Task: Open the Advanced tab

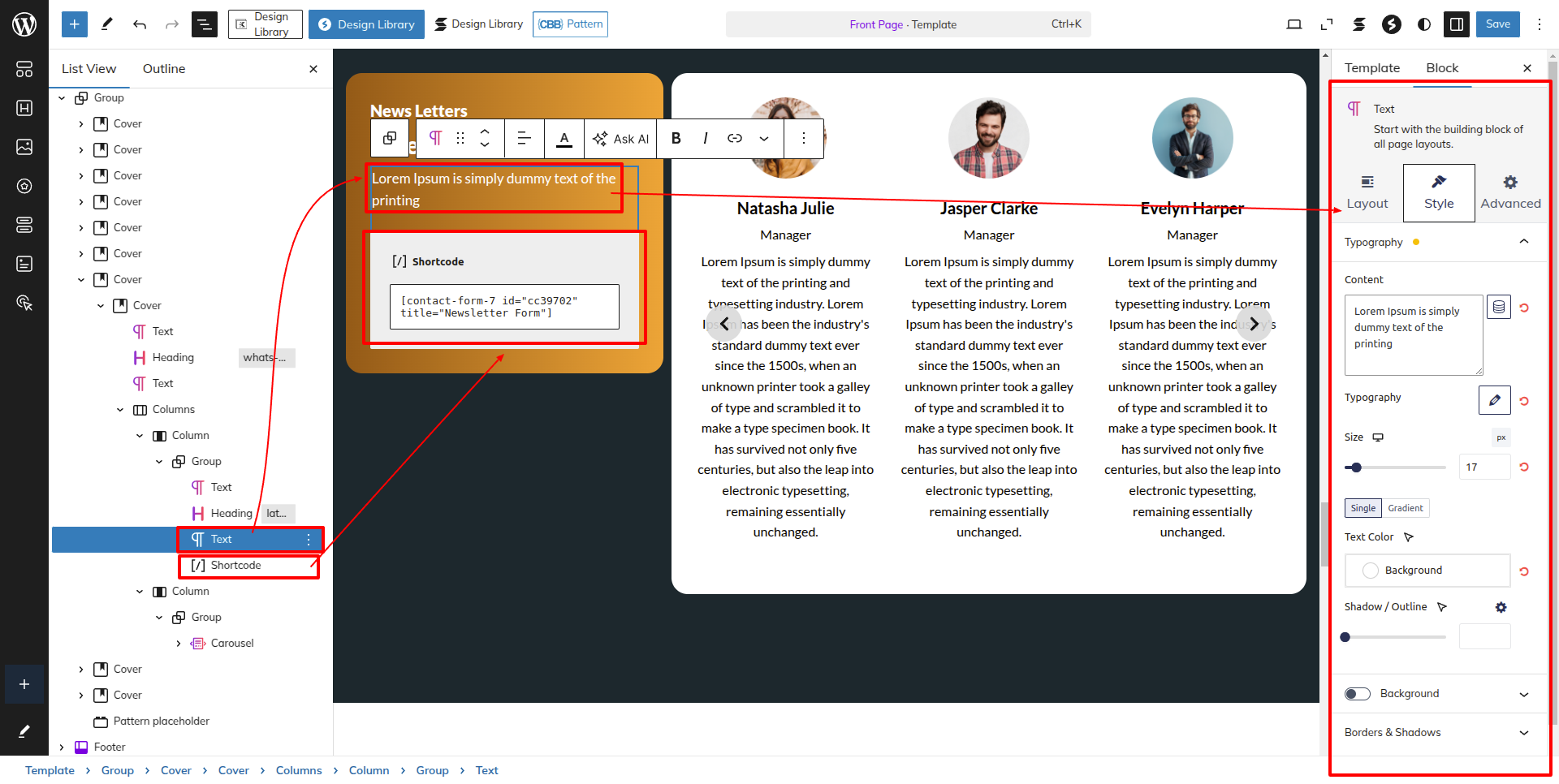Action: click(1510, 193)
